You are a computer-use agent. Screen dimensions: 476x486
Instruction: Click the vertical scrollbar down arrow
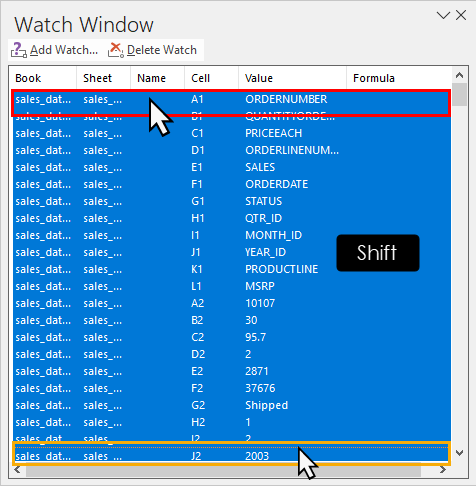tap(459, 453)
